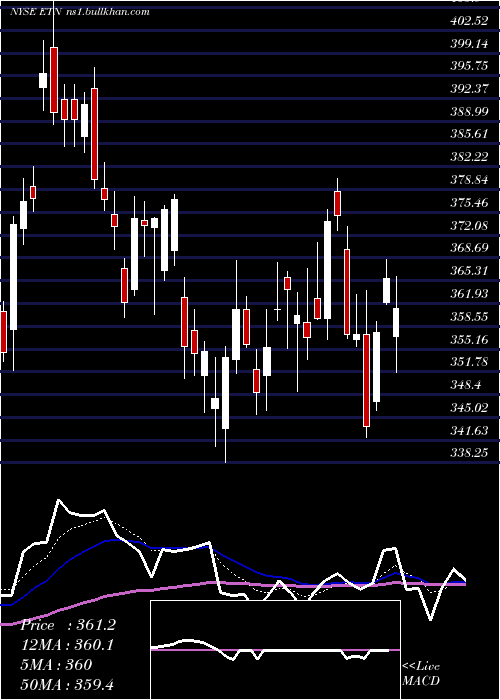Click the 382.22 price axis label
Viewport: 500px width, 700px height.
tap(469, 157)
